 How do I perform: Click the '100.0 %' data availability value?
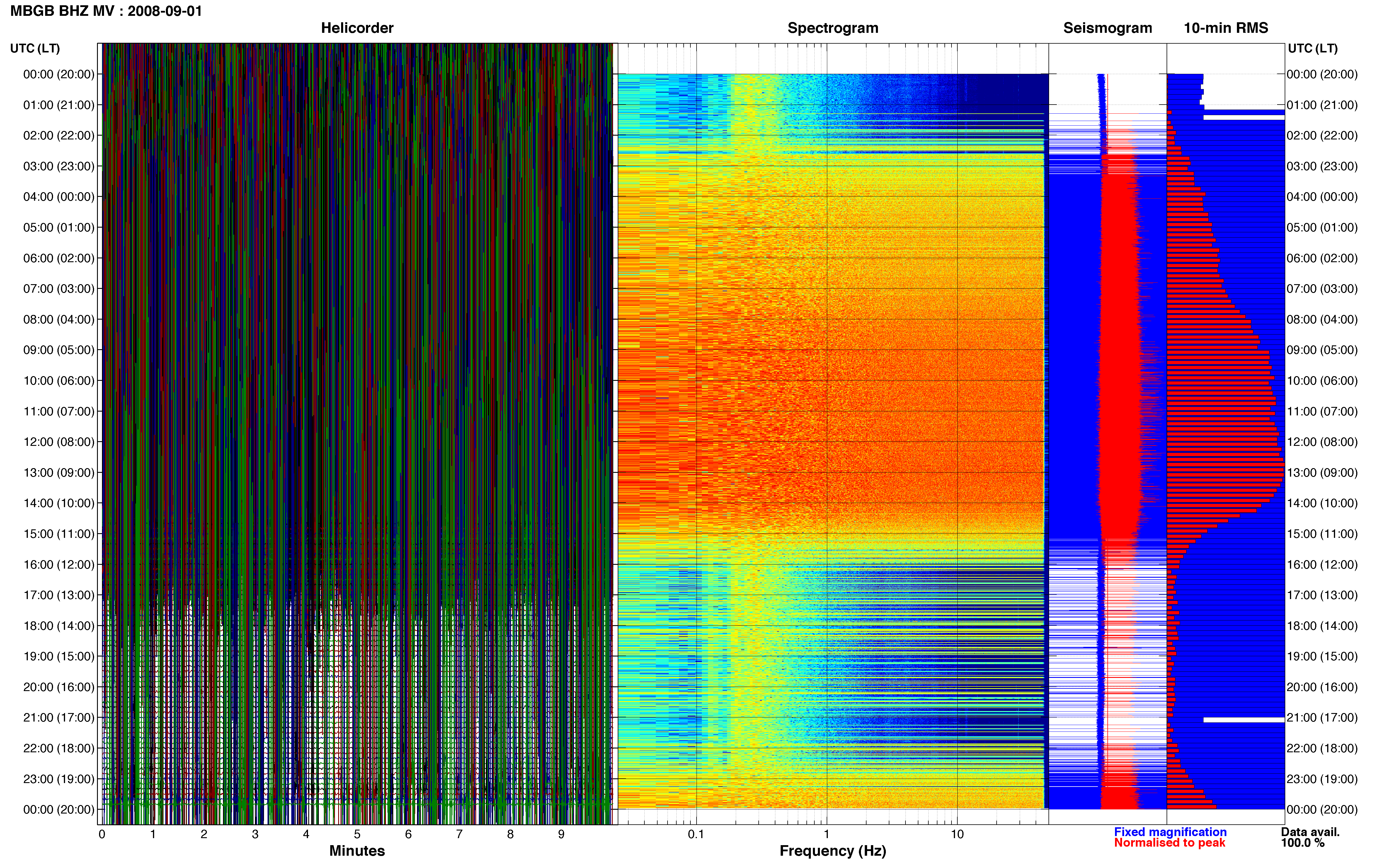(1302, 843)
